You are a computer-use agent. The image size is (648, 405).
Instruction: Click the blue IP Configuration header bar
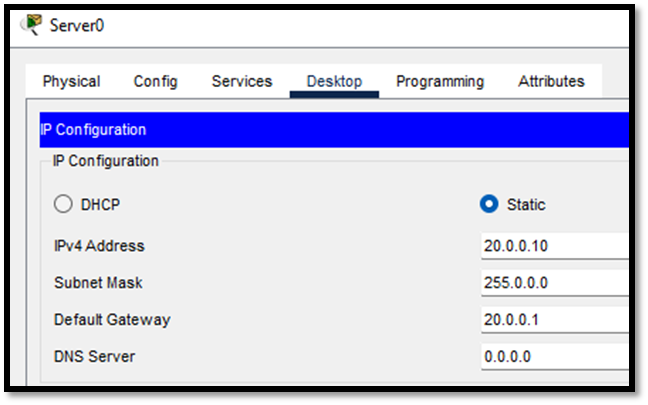[x=334, y=130]
